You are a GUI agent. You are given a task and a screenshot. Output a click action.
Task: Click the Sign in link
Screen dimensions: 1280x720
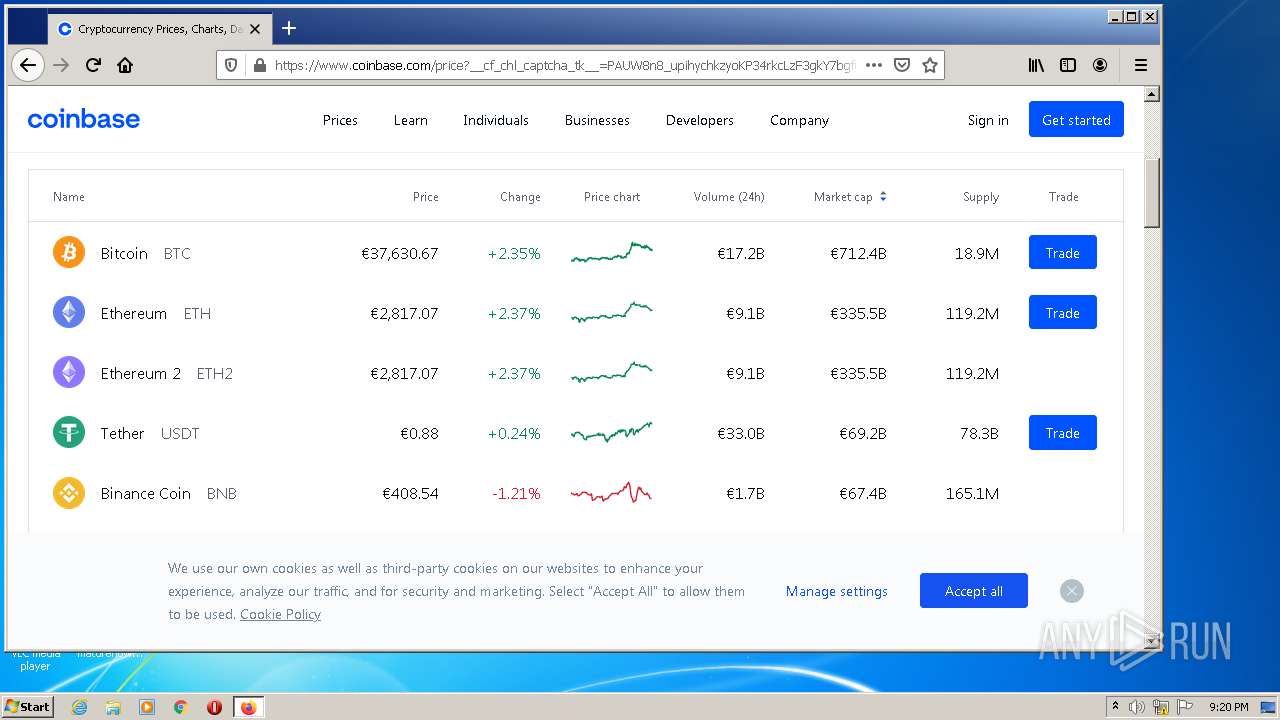988,120
